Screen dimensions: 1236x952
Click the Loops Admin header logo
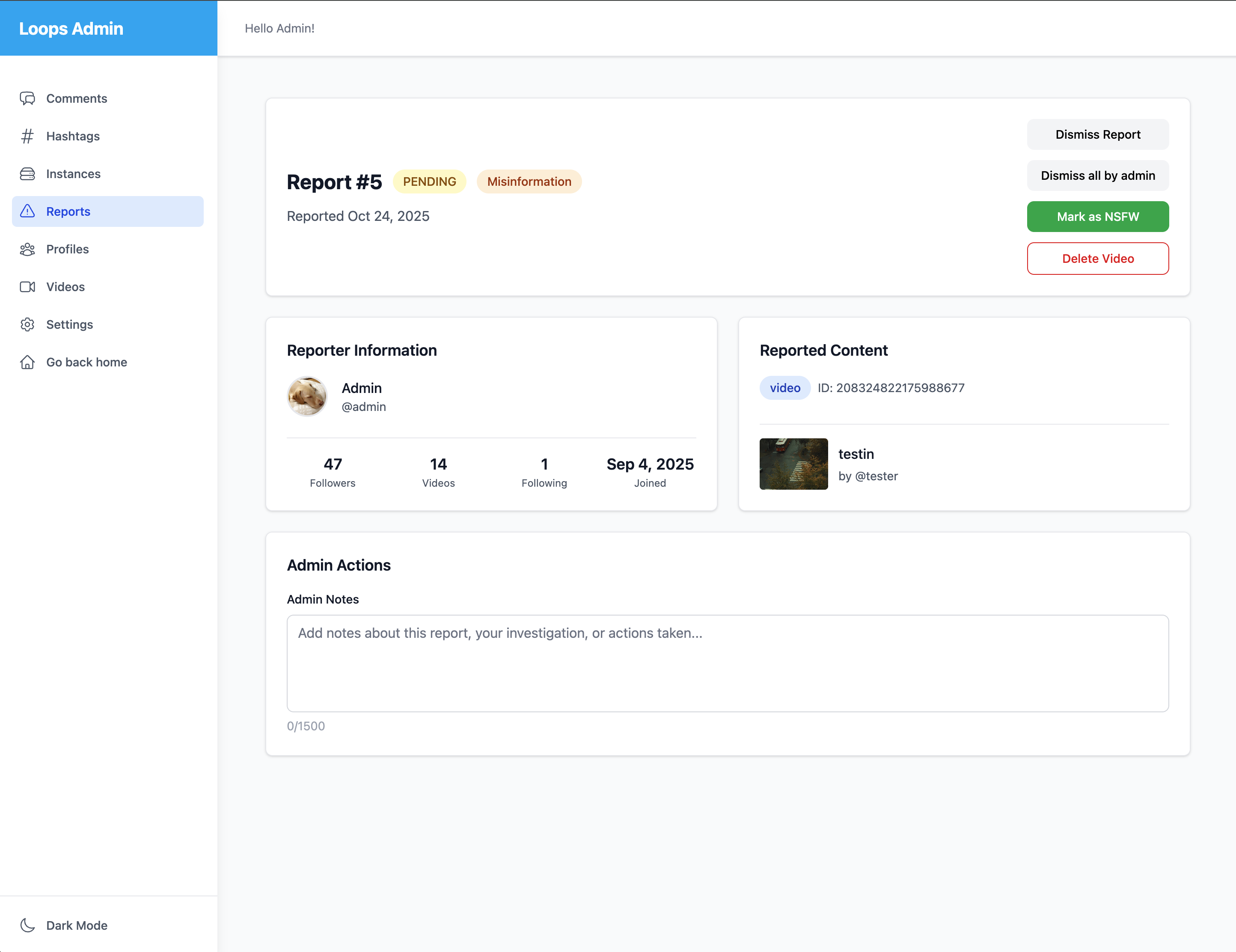coord(71,28)
